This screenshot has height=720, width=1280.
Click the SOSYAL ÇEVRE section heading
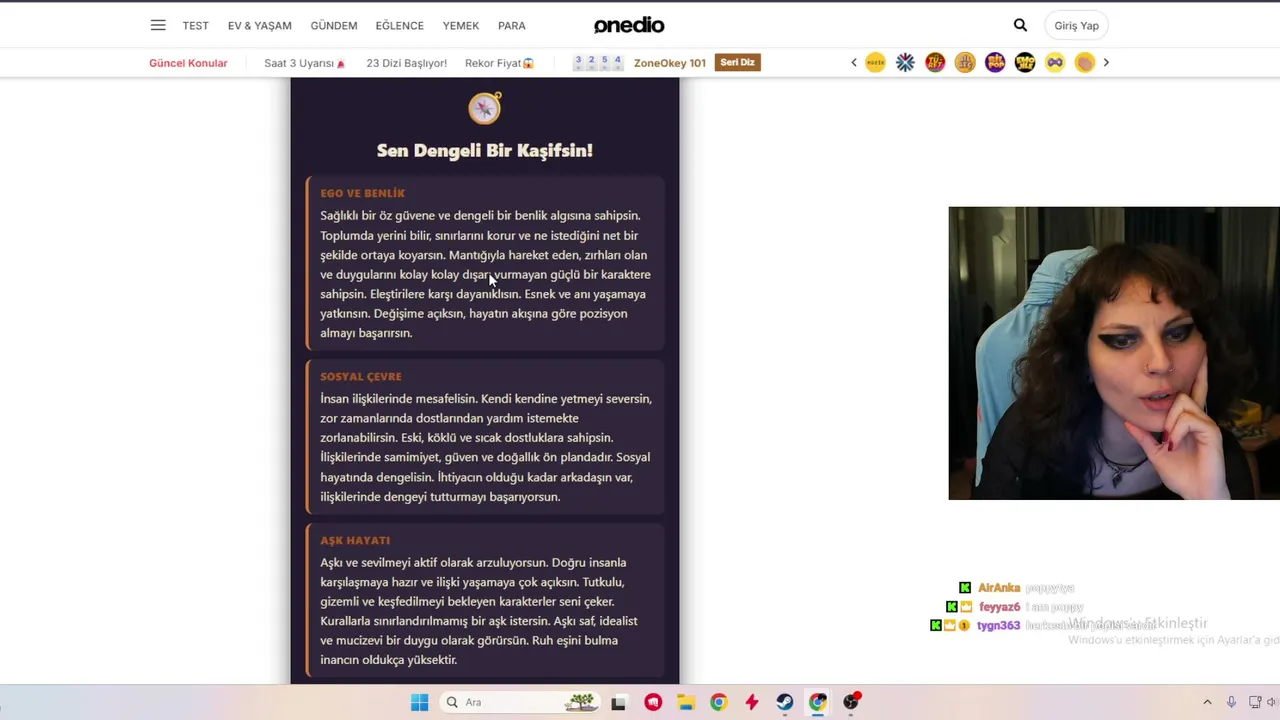click(x=361, y=377)
